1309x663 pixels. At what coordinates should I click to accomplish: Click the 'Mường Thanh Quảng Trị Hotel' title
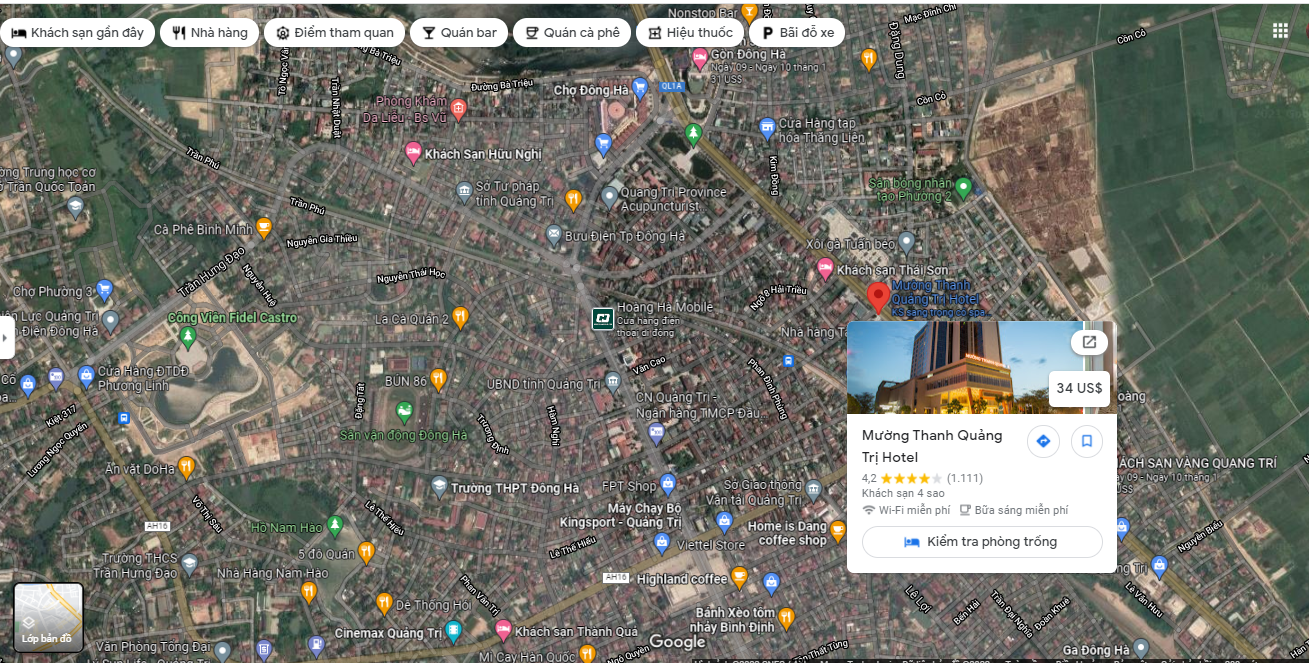coord(932,447)
